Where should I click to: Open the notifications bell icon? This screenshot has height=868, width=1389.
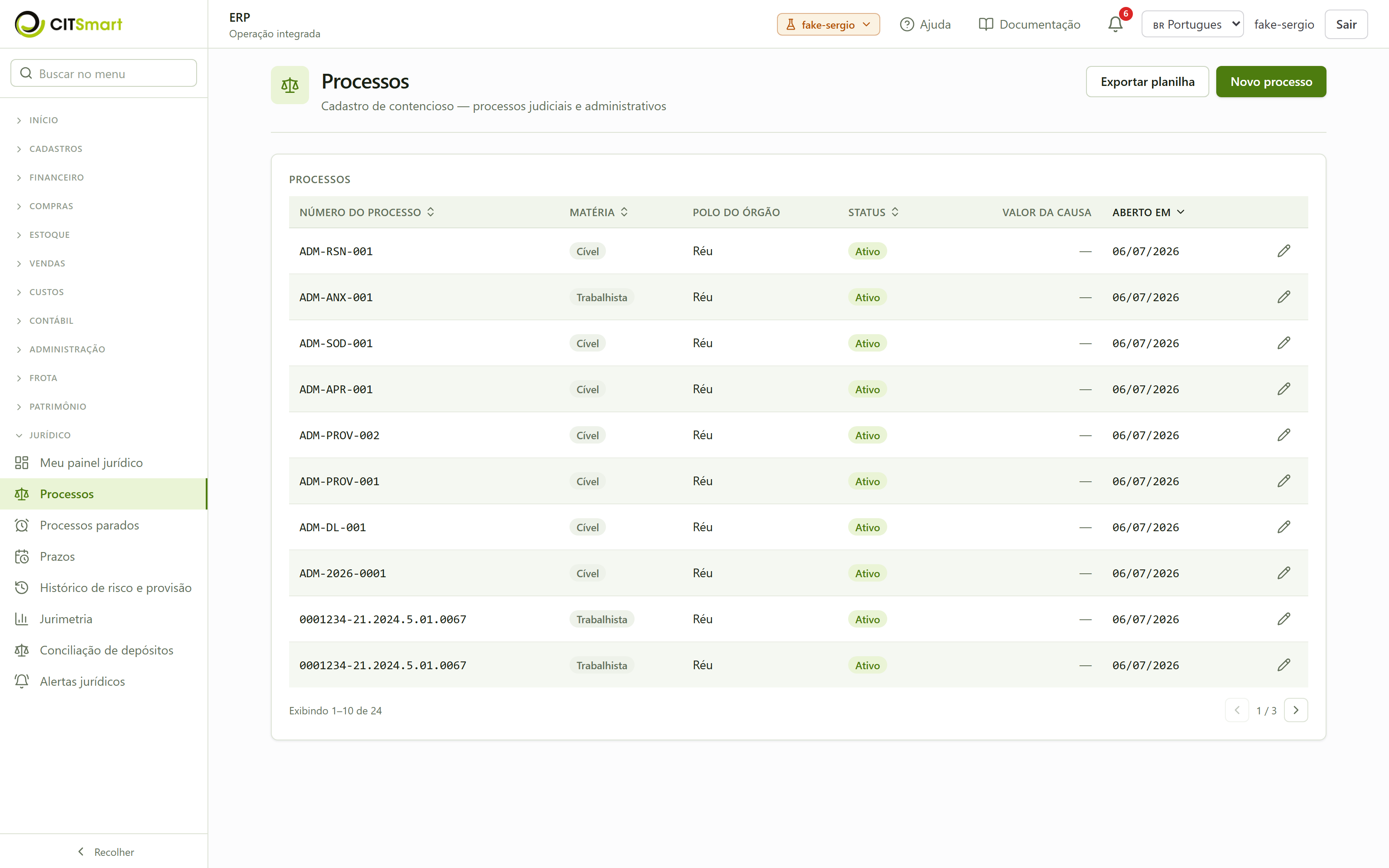(1115, 24)
